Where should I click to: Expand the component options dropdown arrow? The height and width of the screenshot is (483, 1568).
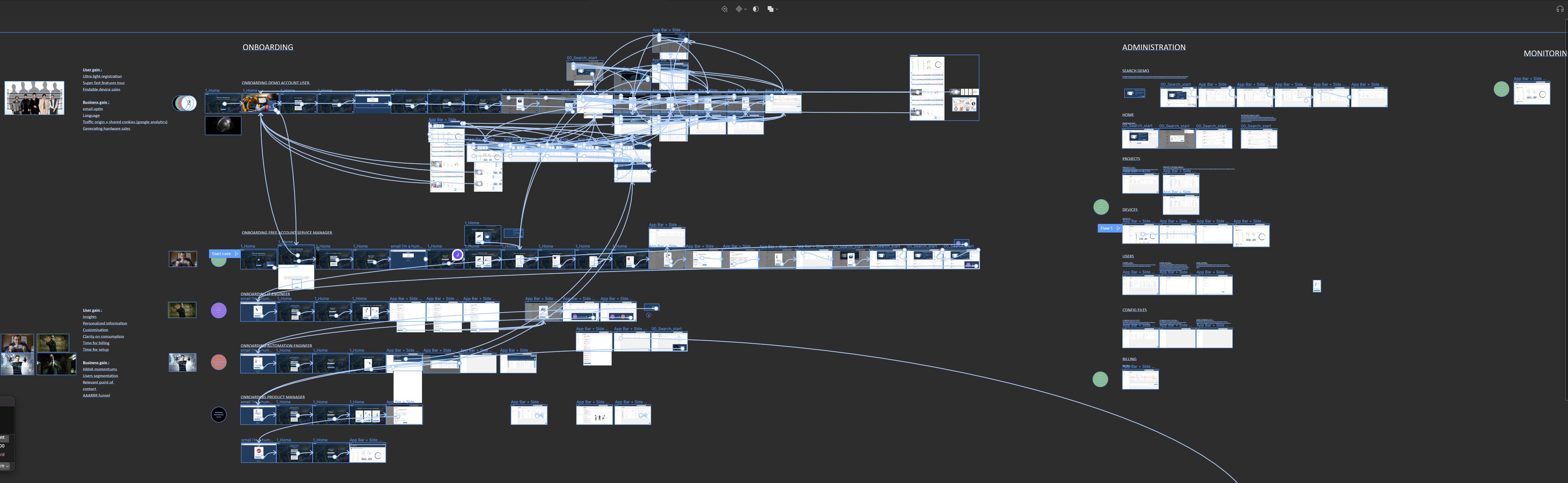[x=745, y=9]
